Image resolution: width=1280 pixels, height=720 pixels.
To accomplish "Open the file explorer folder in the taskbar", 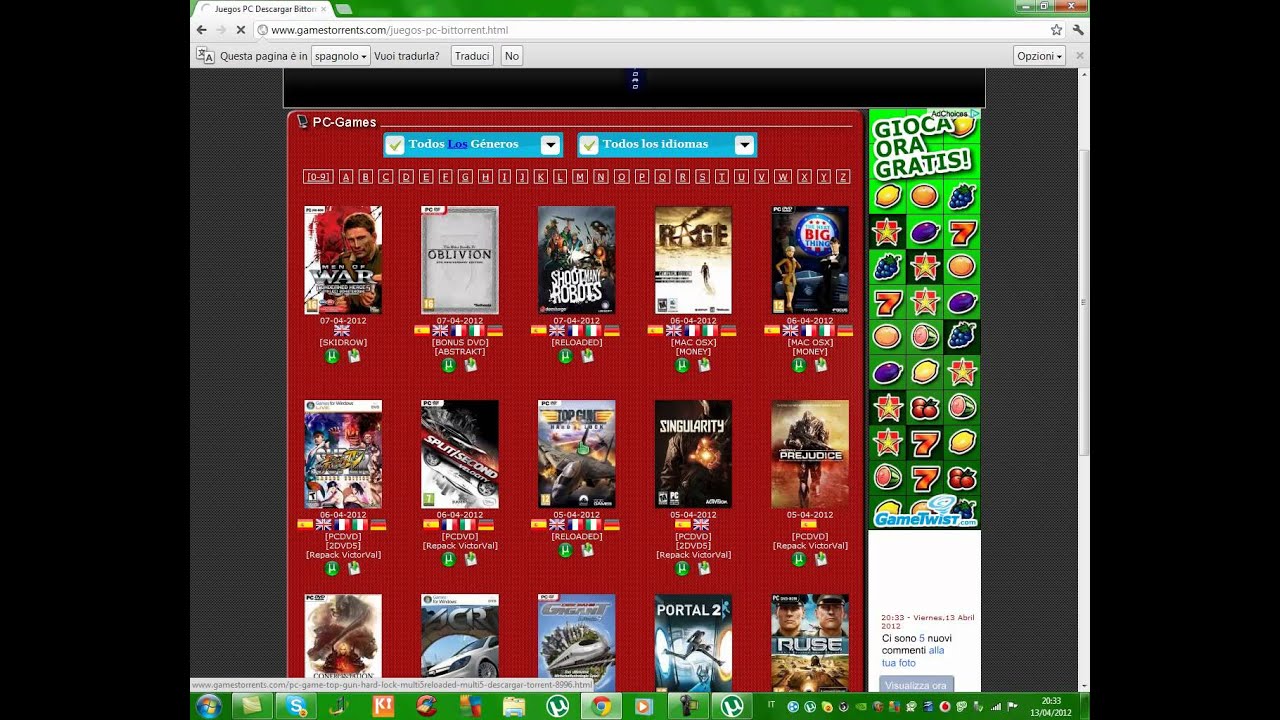I will point(514,706).
